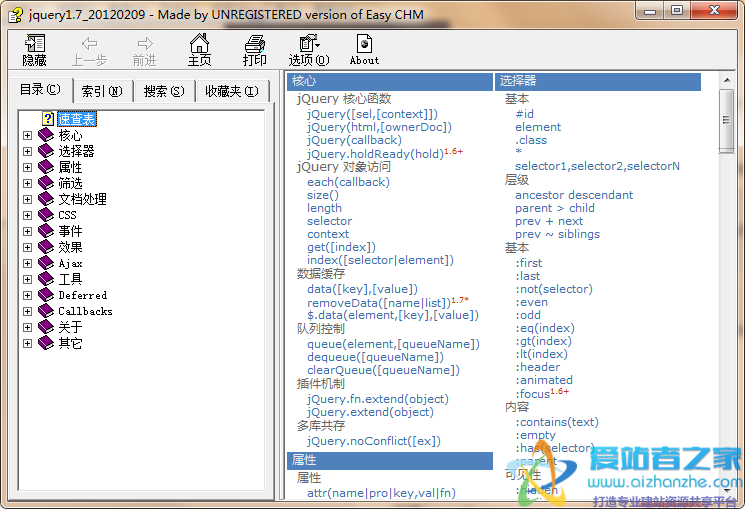Image resolution: width=745 pixels, height=509 pixels.
Task: Open the attr(name|pro|key,val|fn) link
Action: (381, 493)
